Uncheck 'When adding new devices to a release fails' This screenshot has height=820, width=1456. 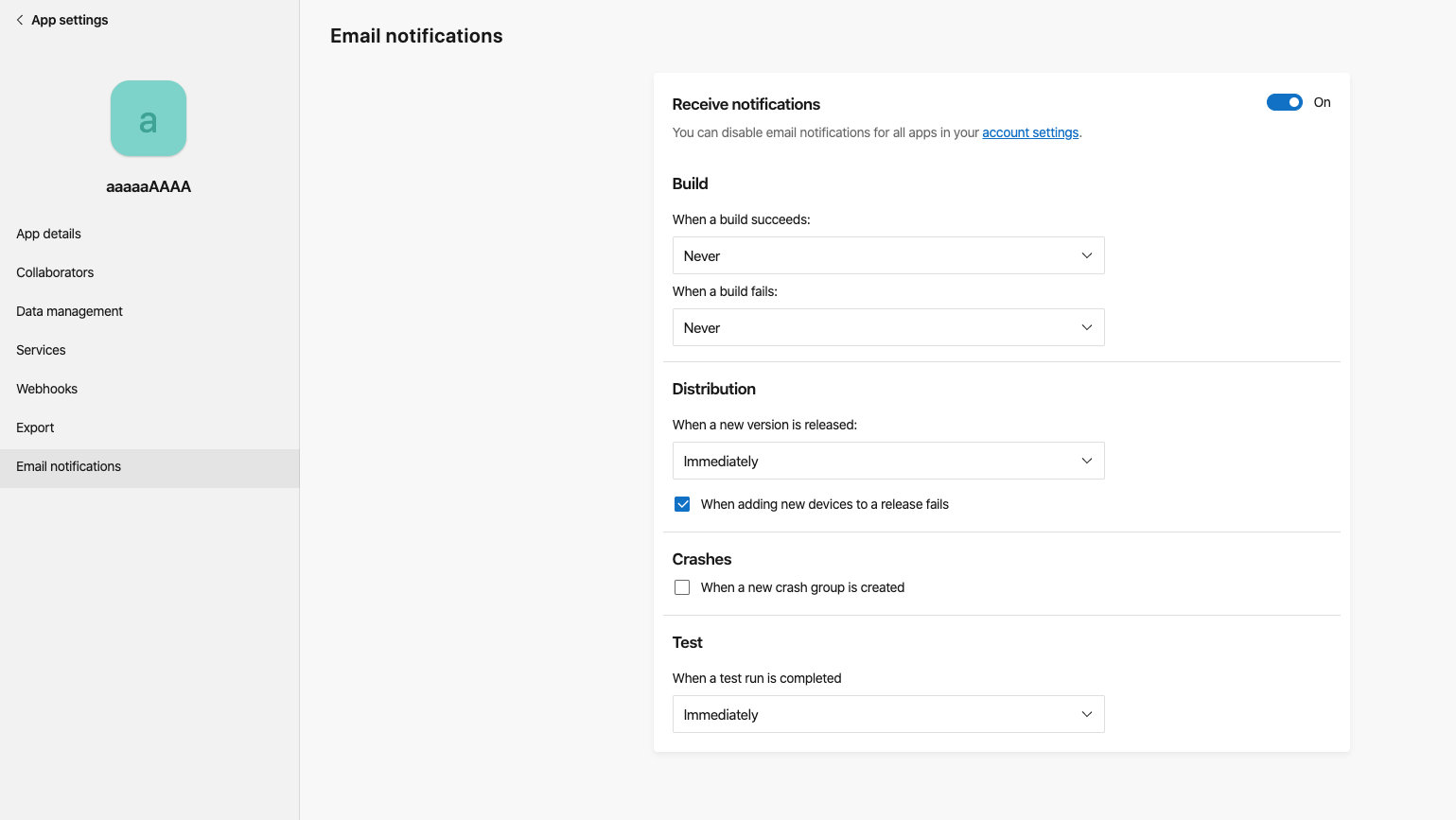tap(682, 504)
